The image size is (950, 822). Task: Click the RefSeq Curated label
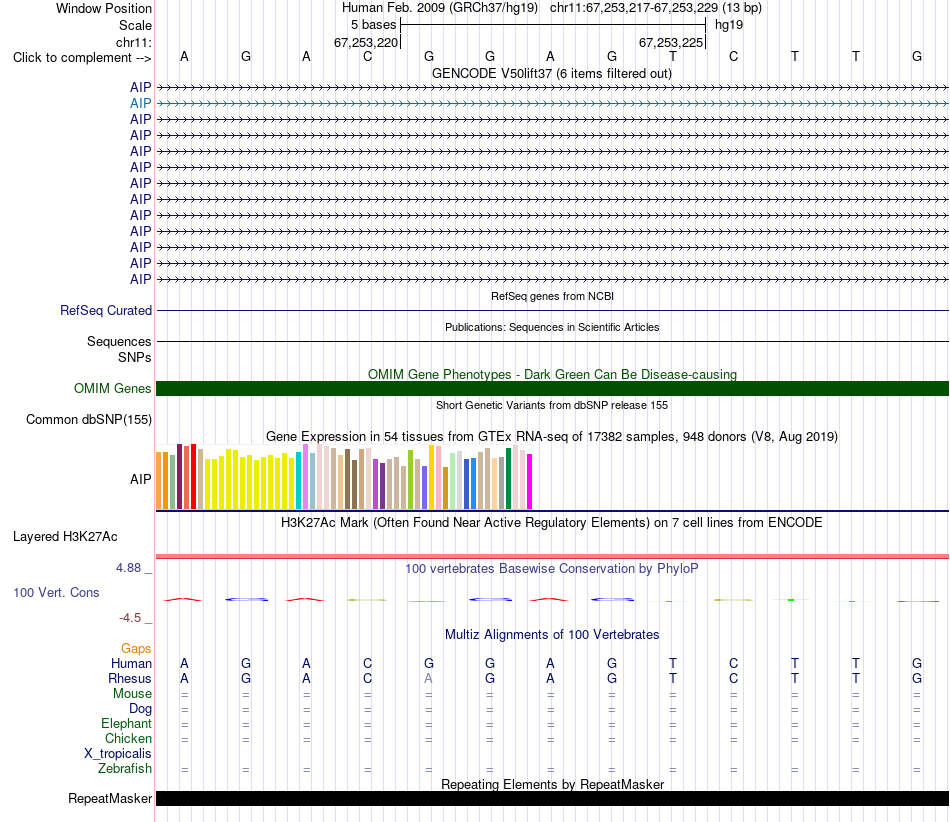click(105, 310)
